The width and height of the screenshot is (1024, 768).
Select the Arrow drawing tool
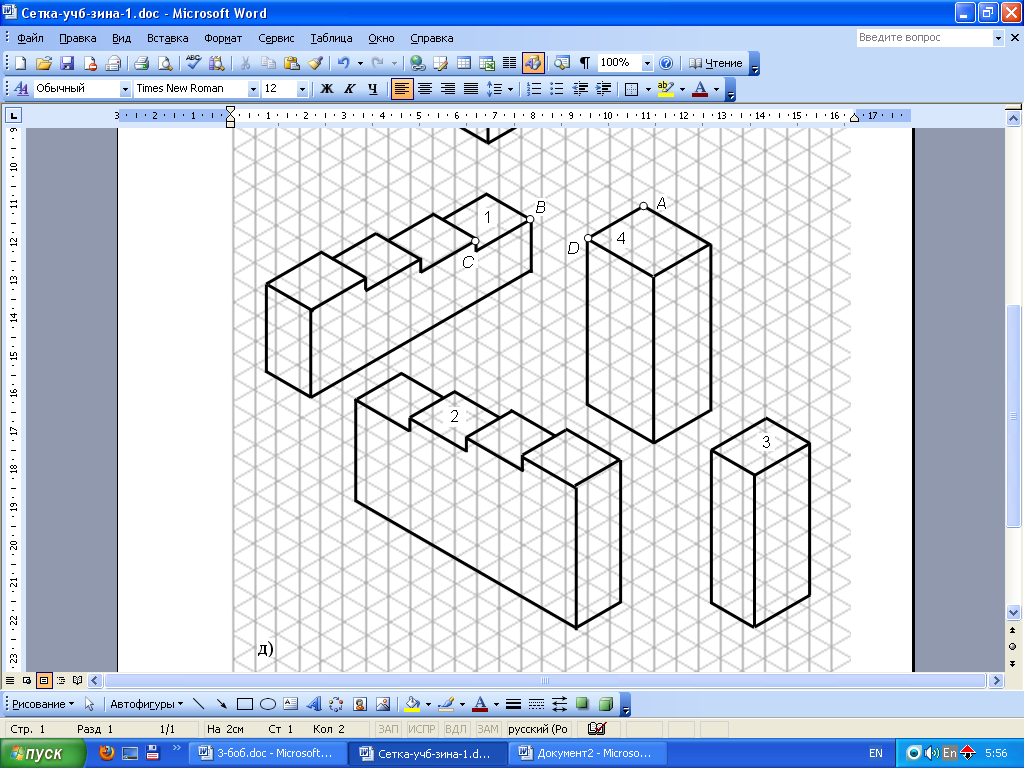222,704
